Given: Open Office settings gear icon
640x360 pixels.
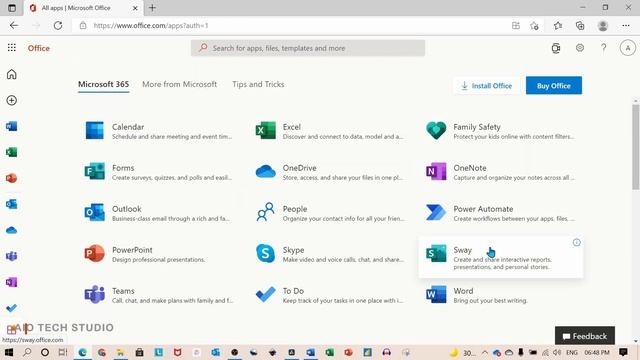Looking at the screenshot, I should [x=580, y=48].
